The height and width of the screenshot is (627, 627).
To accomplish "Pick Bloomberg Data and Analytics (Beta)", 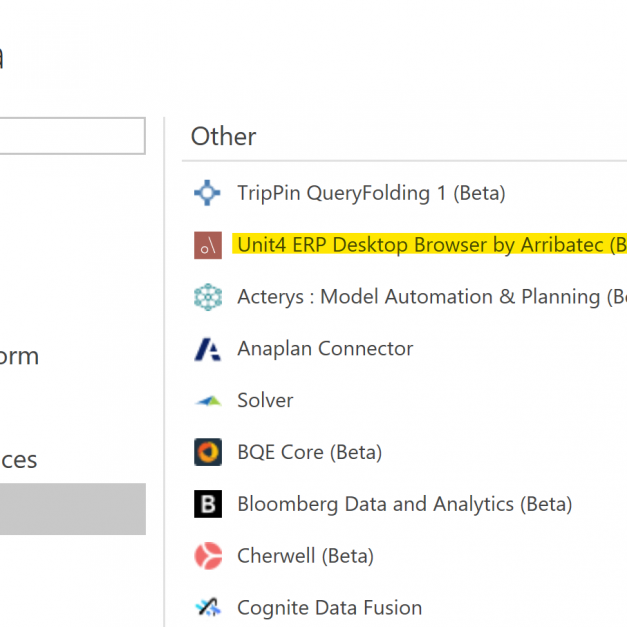I will point(405,504).
